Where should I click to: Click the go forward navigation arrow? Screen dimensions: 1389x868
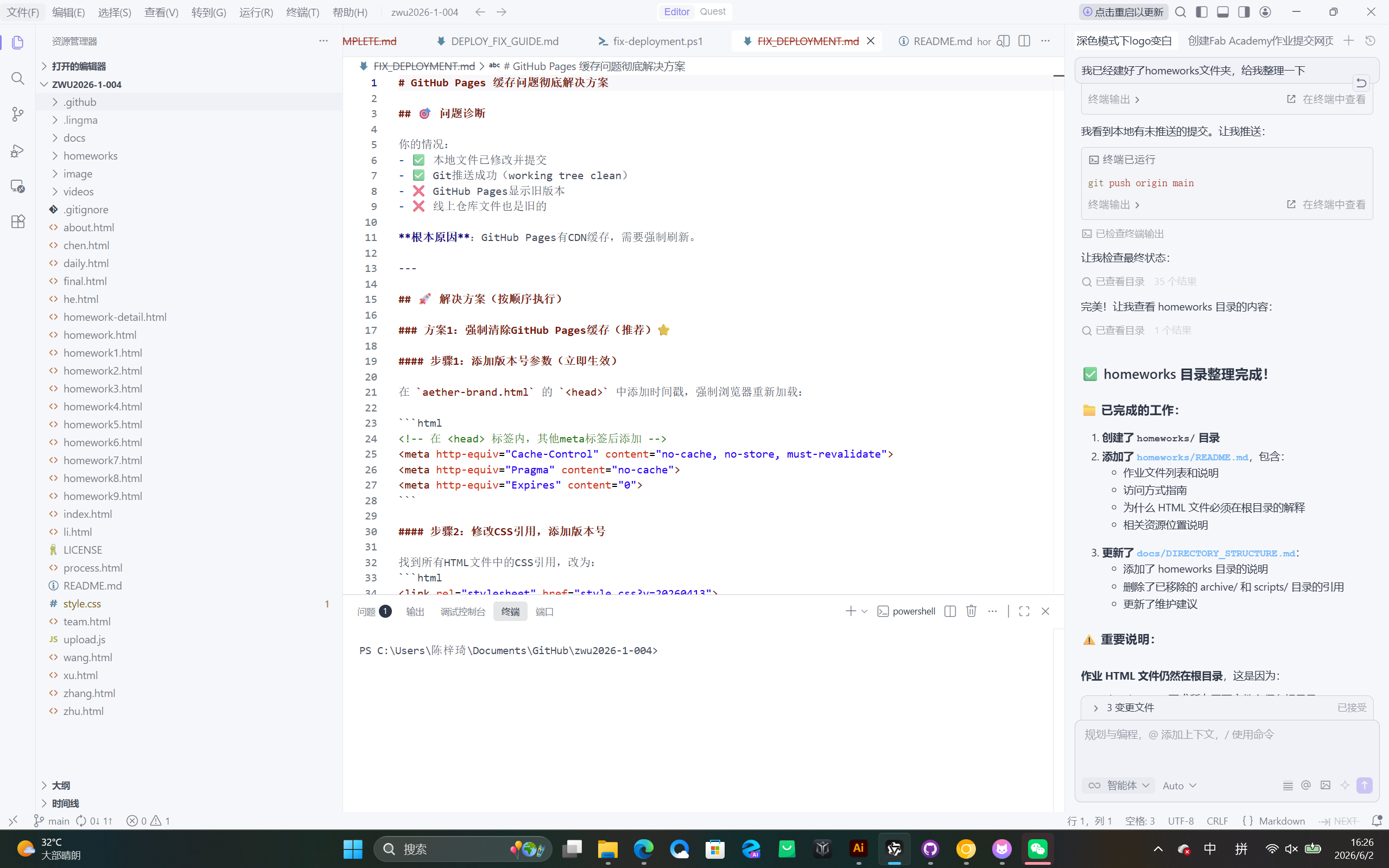coord(502,12)
